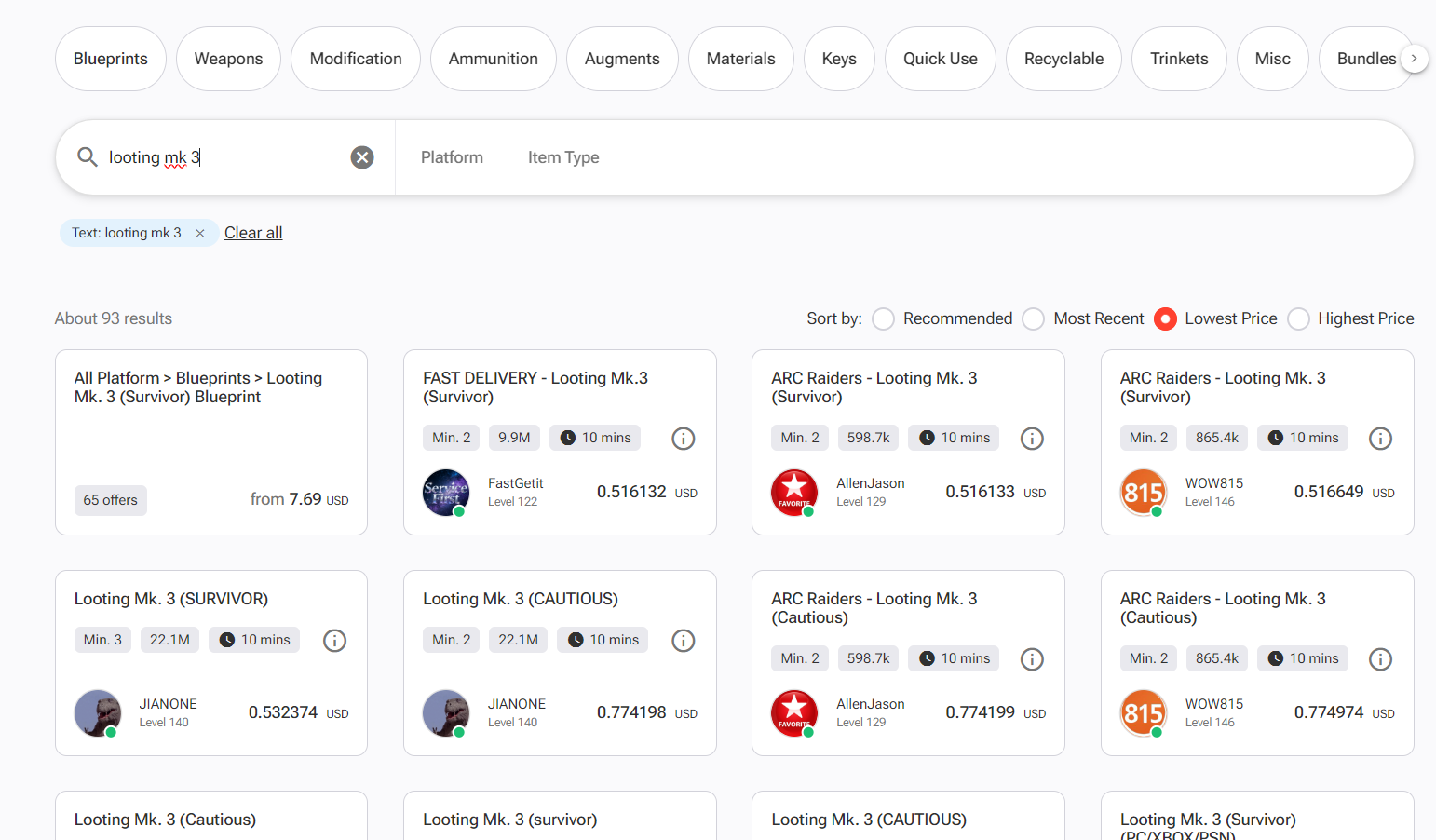Remove the 'Text: looting mk 3' filter chip
The height and width of the screenshot is (840, 1436).
[200, 233]
